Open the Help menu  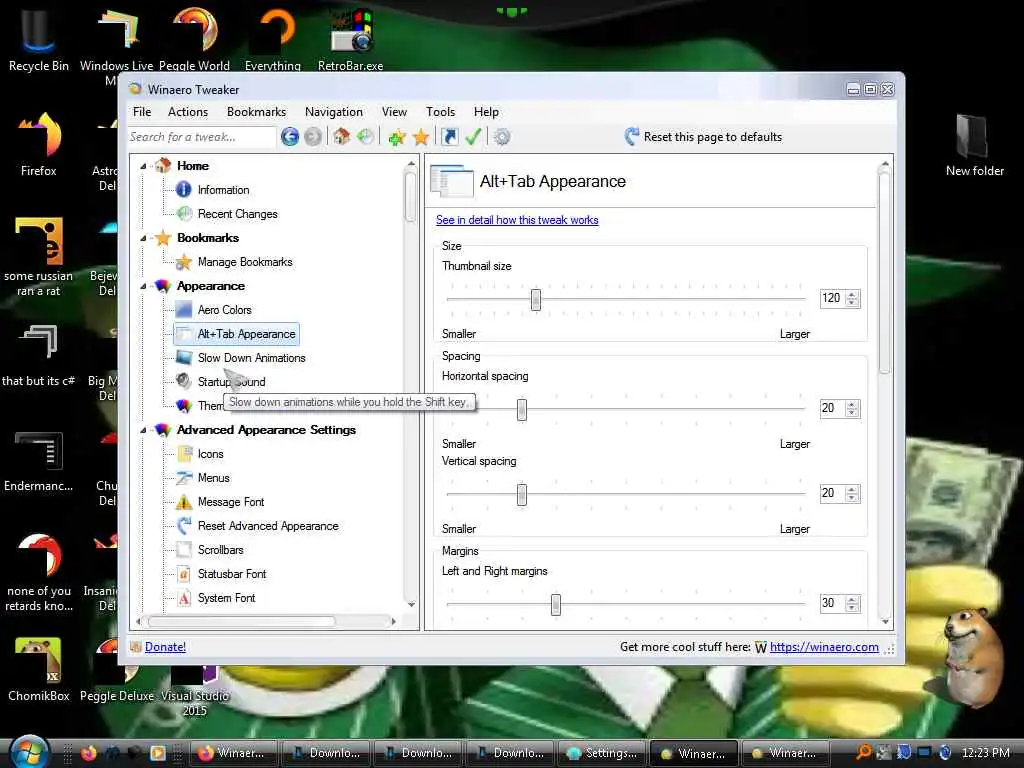[487, 112]
